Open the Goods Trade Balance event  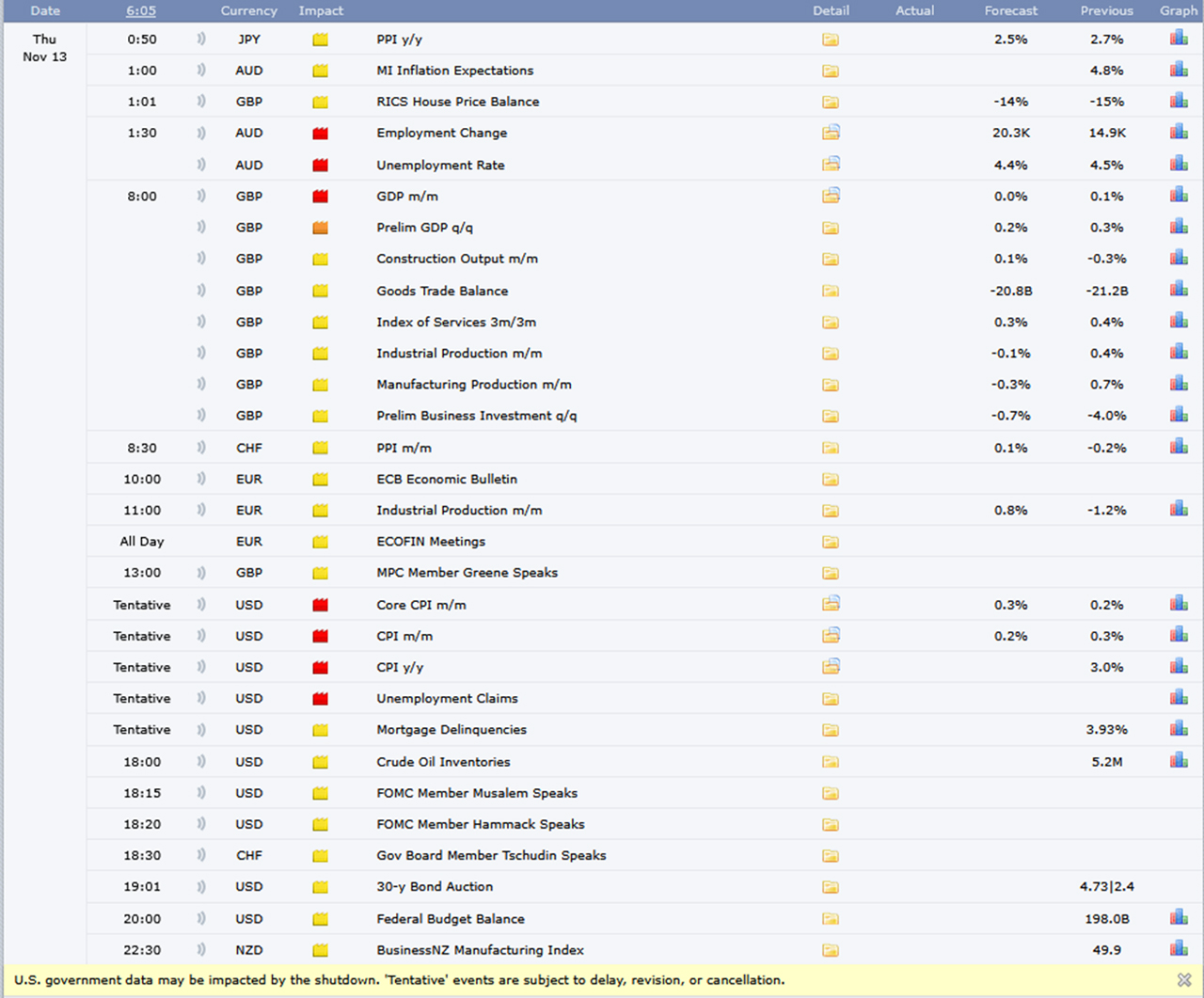click(442, 291)
